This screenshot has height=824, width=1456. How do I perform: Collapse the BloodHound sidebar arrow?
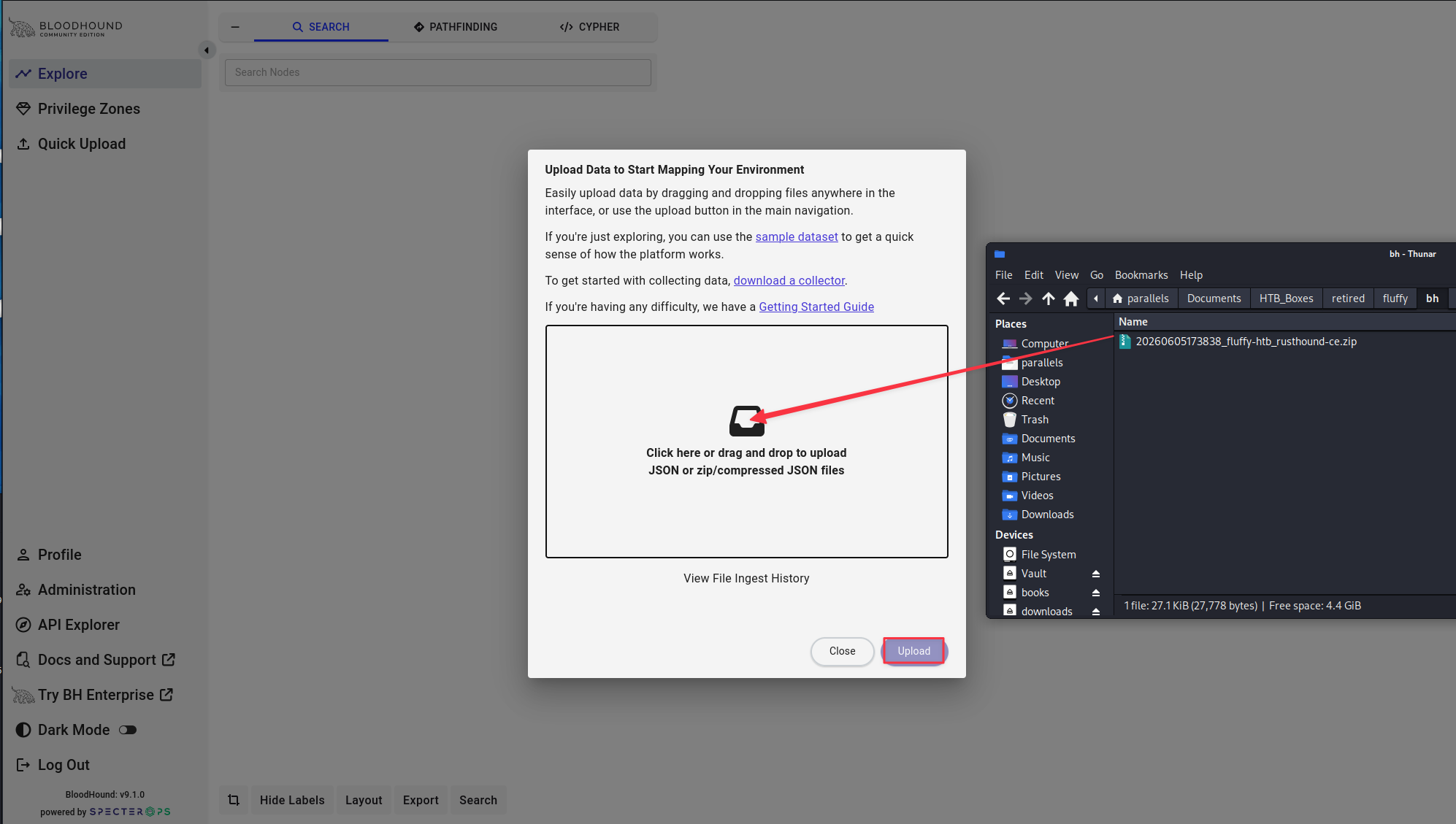207,50
